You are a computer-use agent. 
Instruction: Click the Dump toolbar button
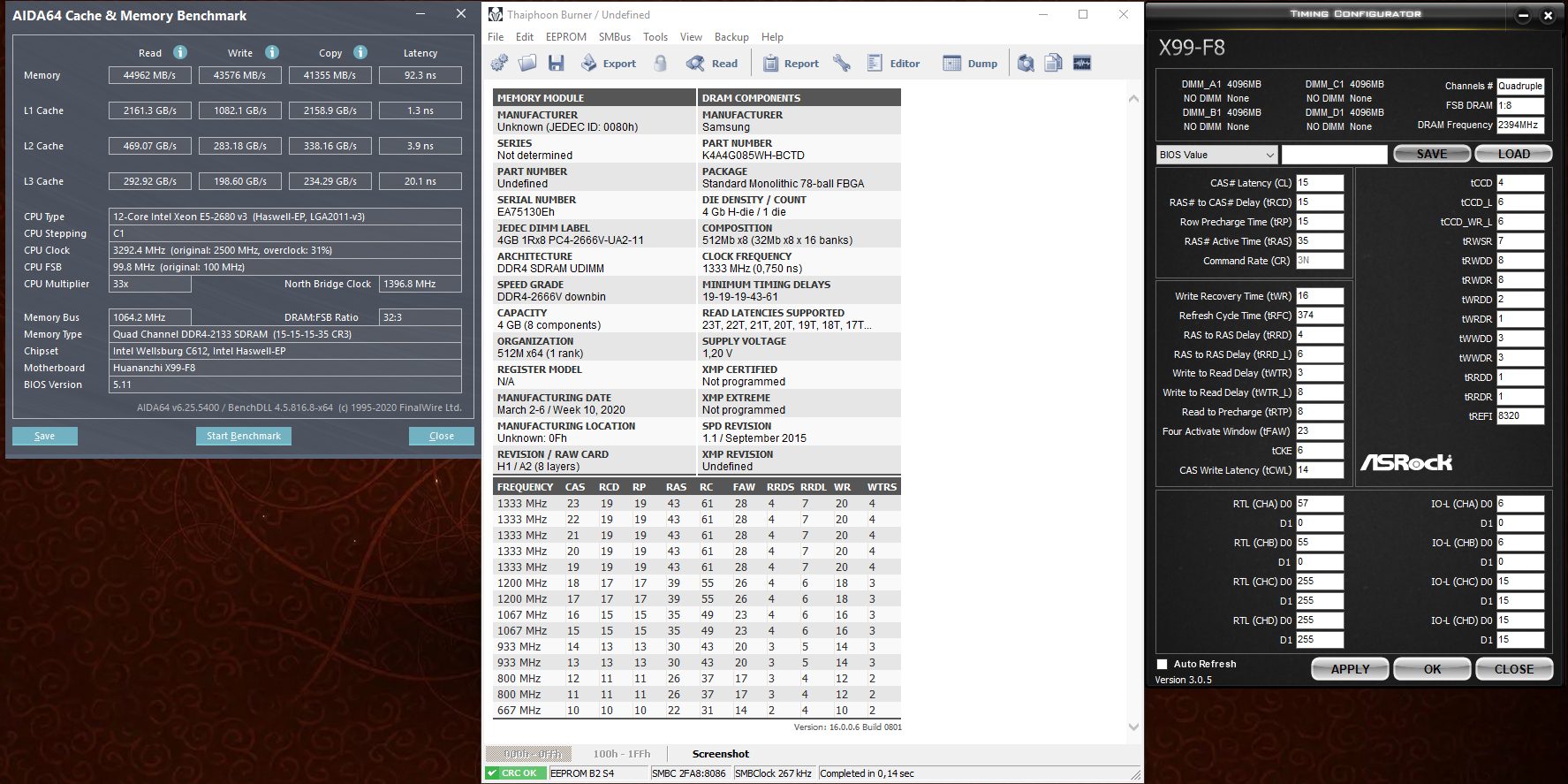pos(970,63)
